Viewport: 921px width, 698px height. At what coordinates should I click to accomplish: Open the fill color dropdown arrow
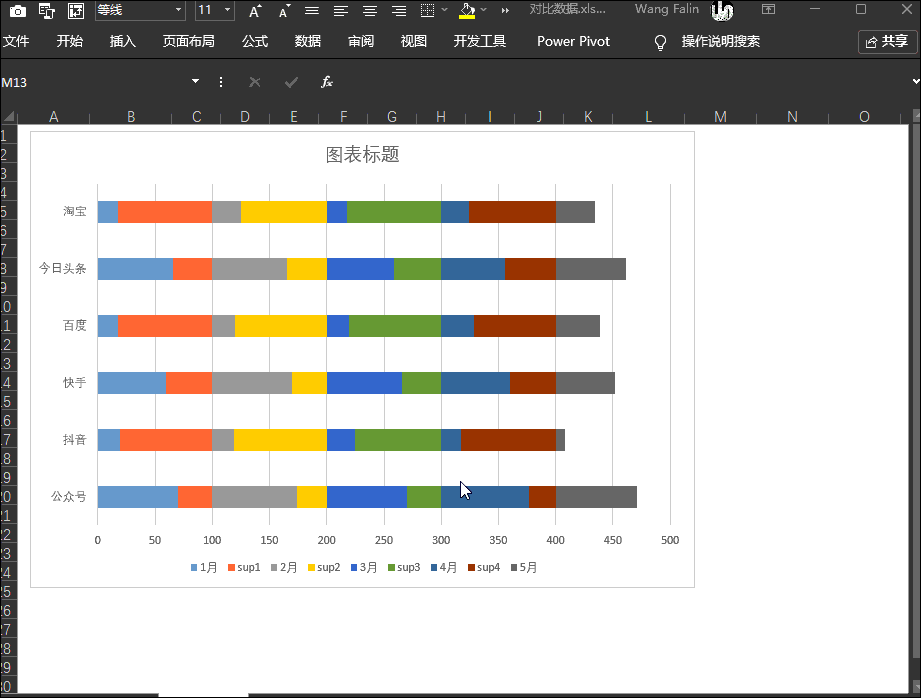coord(483,10)
